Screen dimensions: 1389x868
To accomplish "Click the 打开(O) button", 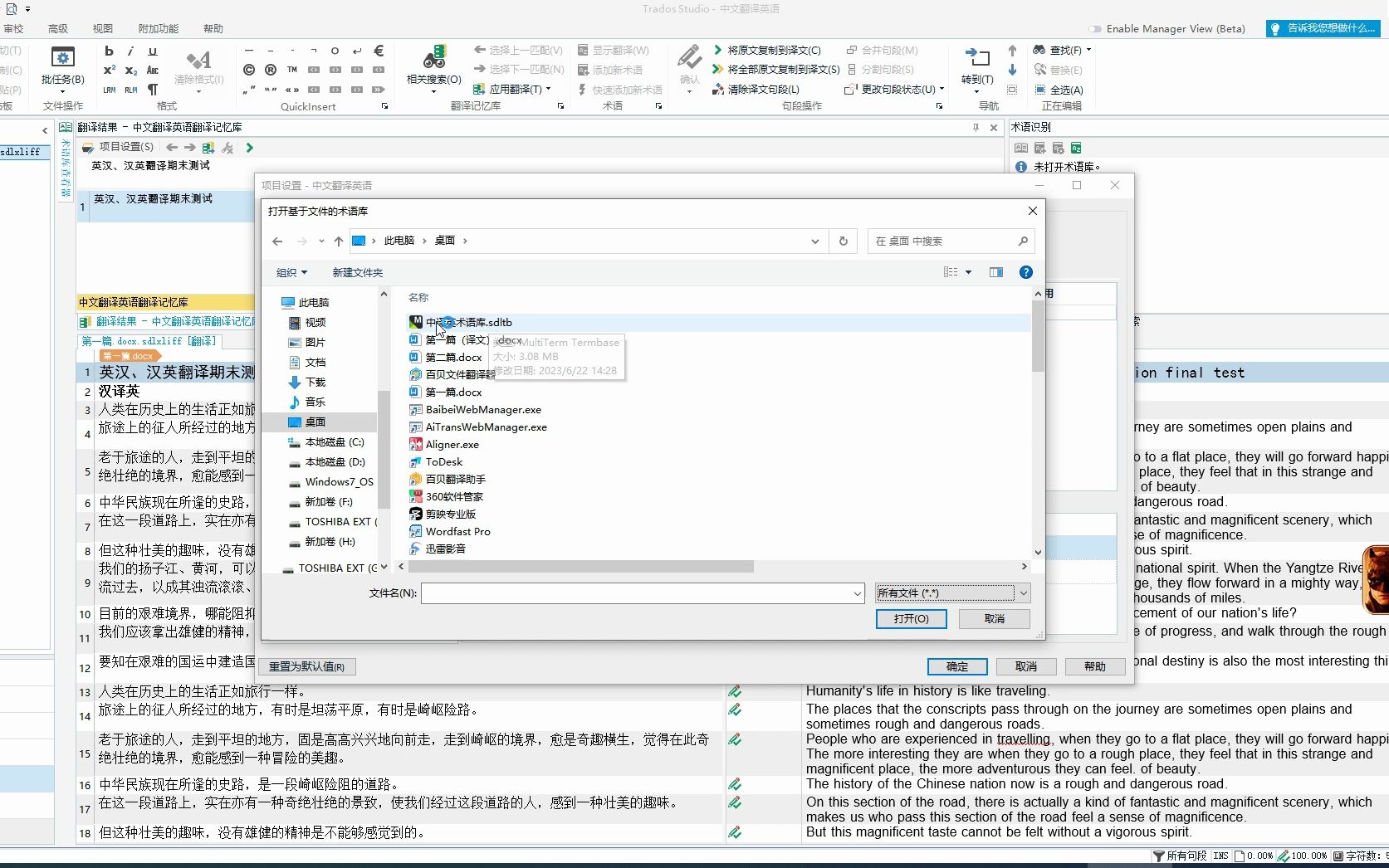I will pyautogui.click(x=911, y=618).
